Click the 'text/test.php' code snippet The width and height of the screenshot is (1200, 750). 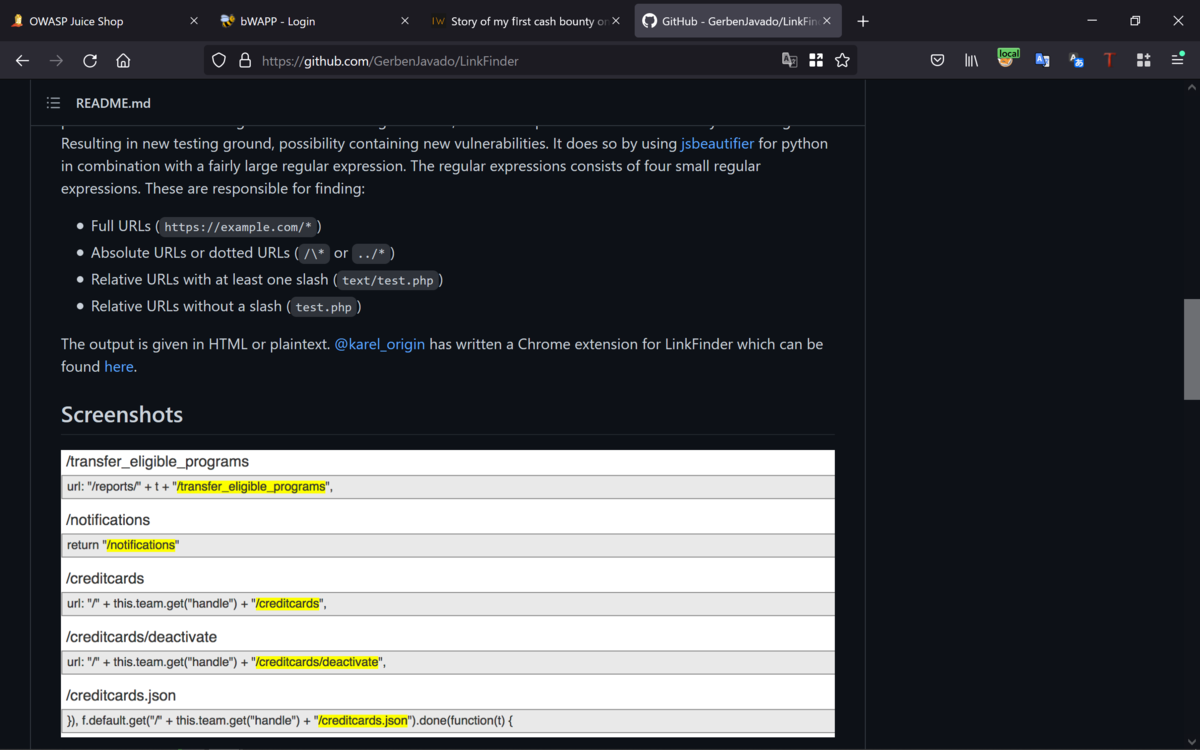point(388,281)
